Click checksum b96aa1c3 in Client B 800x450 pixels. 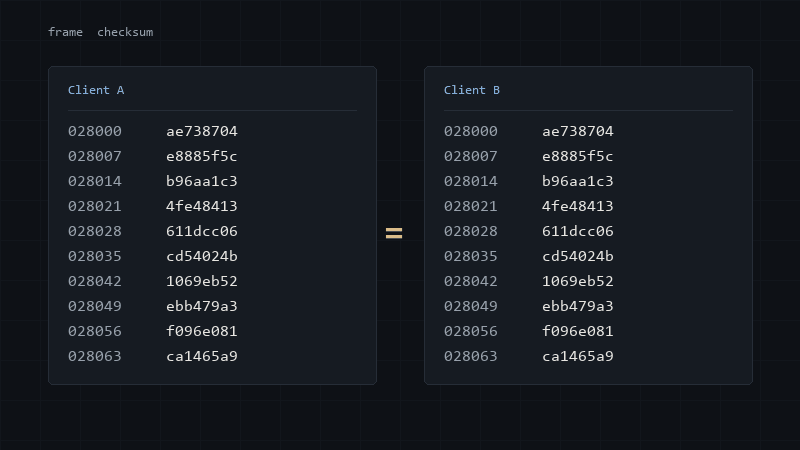(578, 181)
